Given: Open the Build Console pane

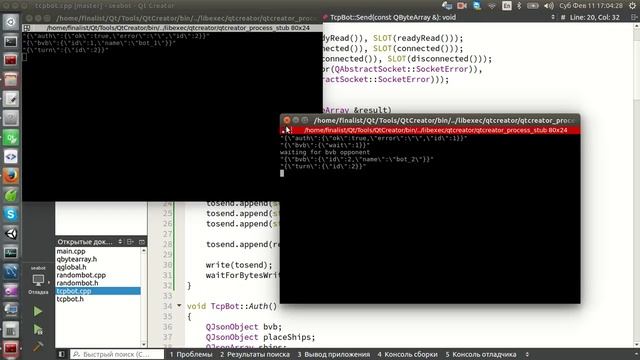Looking at the screenshot, I should pyautogui.click(x=407, y=354).
